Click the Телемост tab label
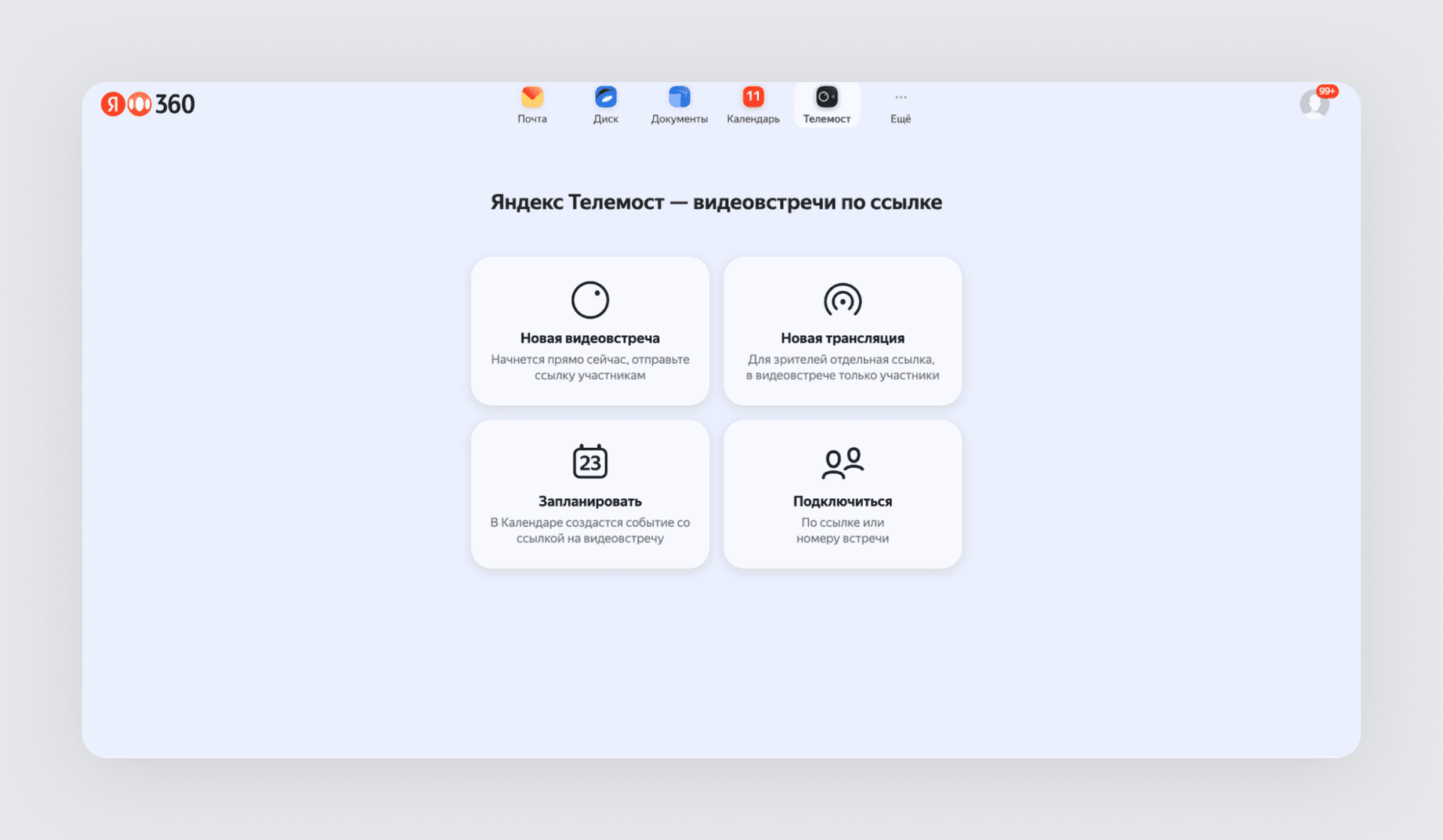This screenshot has width=1443, height=840. tap(827, 119)
